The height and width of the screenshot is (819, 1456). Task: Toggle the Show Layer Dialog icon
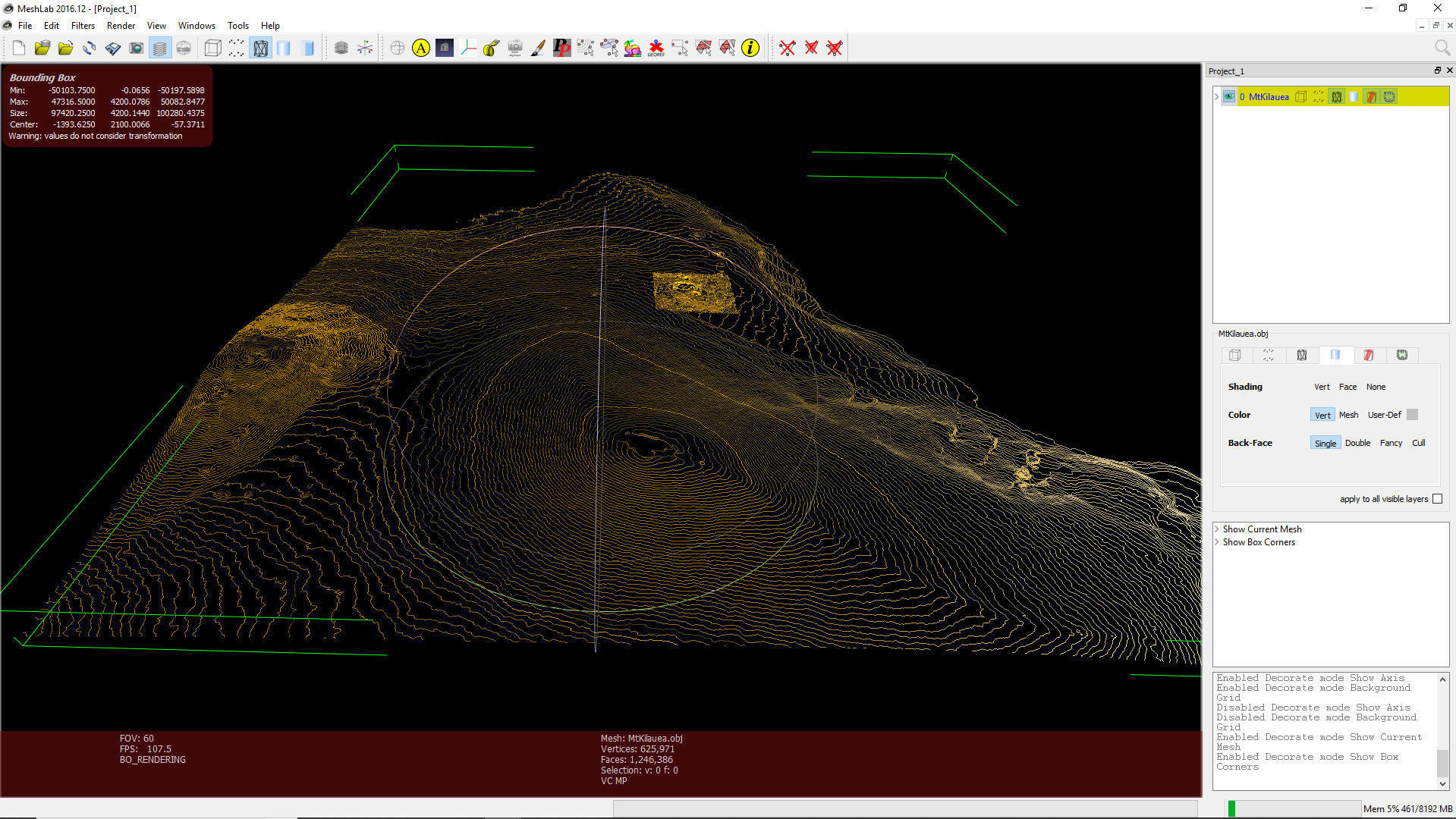(x=160, y=49)
